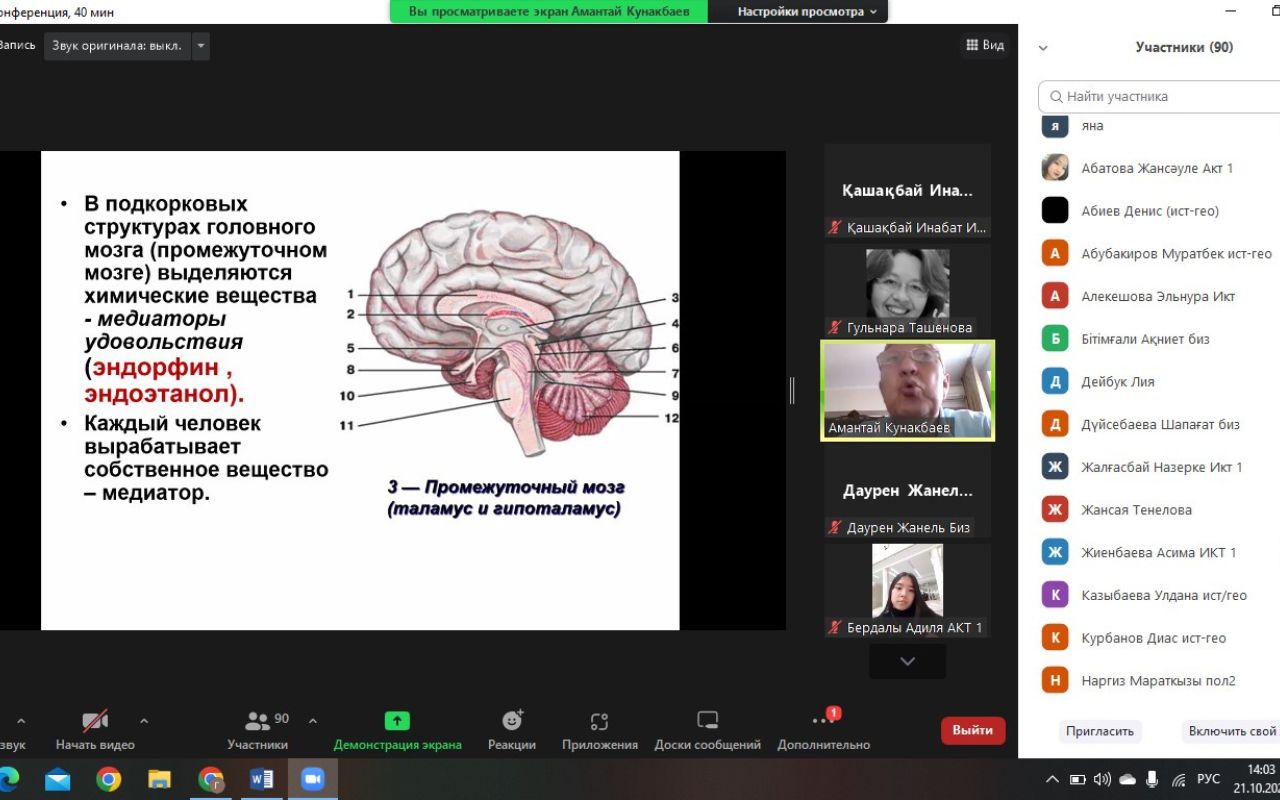The height and width of the screenshot is (800, 1280).
Task: Click the green Share Screen icon
Action: (x=397, y=721)
